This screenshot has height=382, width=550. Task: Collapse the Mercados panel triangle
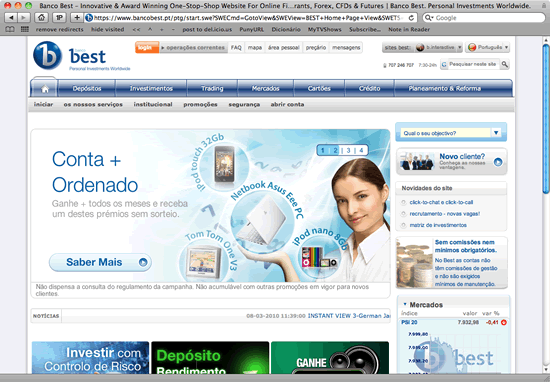pyautogui.click(x=405, y=304)
